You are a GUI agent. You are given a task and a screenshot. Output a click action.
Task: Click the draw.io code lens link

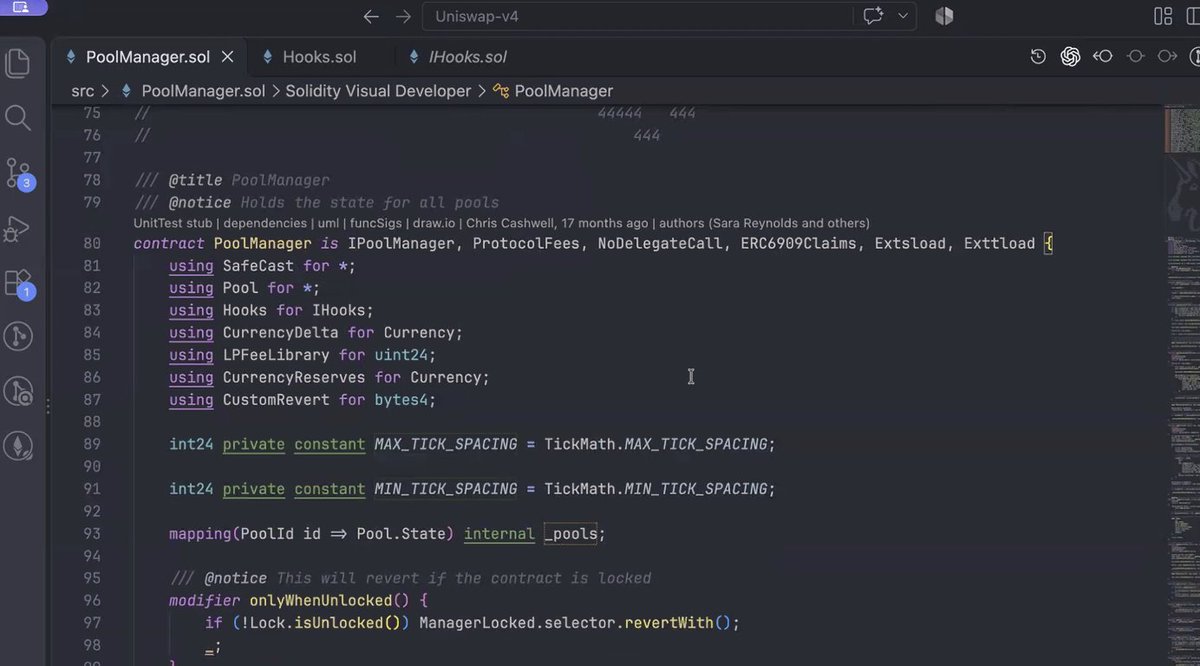click(432, 223)
